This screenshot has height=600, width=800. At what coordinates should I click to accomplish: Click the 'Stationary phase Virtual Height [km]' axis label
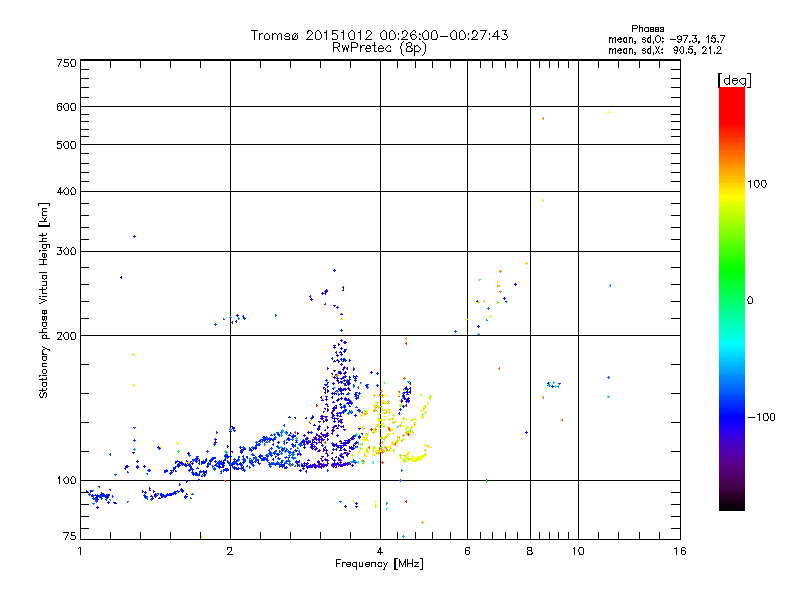[44, 300]
